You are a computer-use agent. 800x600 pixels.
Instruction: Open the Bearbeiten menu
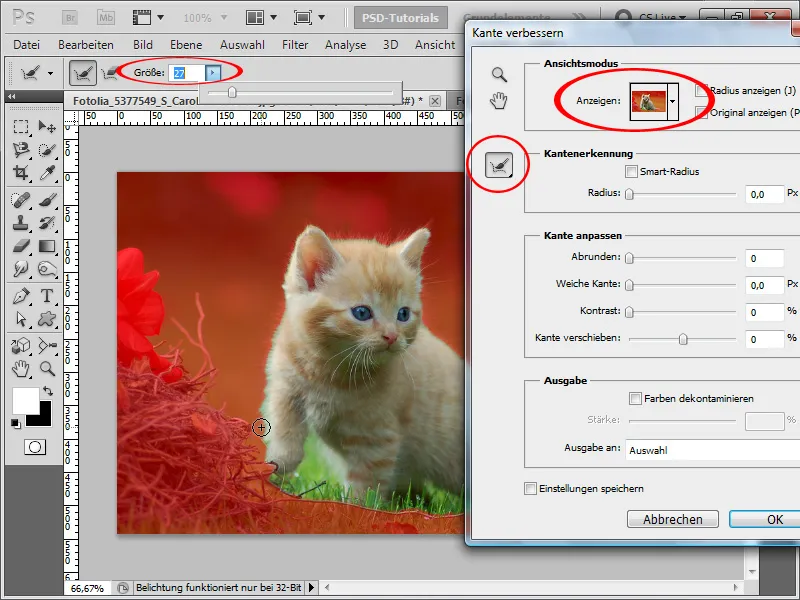click(x=86, y=45)
